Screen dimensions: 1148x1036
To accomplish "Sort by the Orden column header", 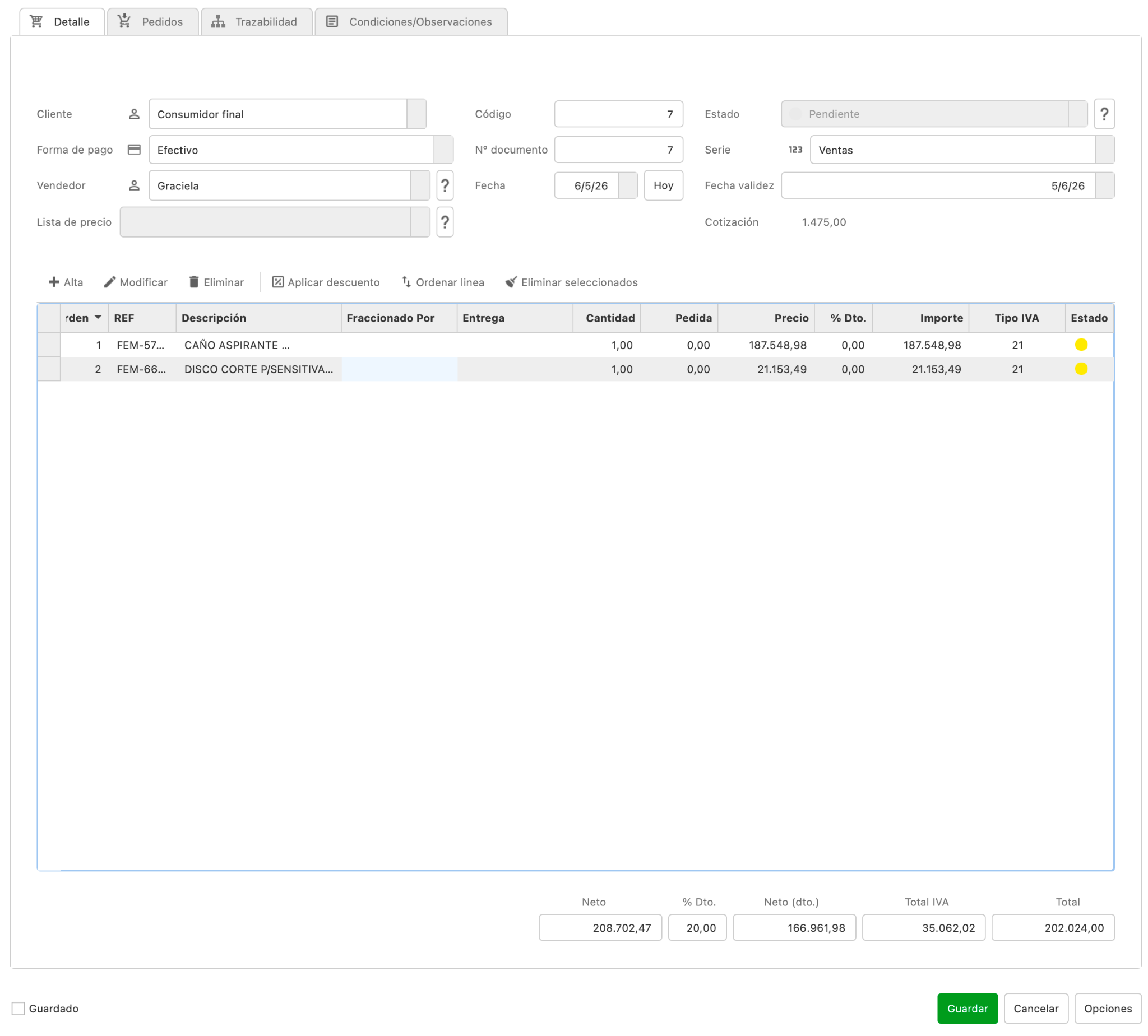I will pyautogui.click(x=84, y=318).
